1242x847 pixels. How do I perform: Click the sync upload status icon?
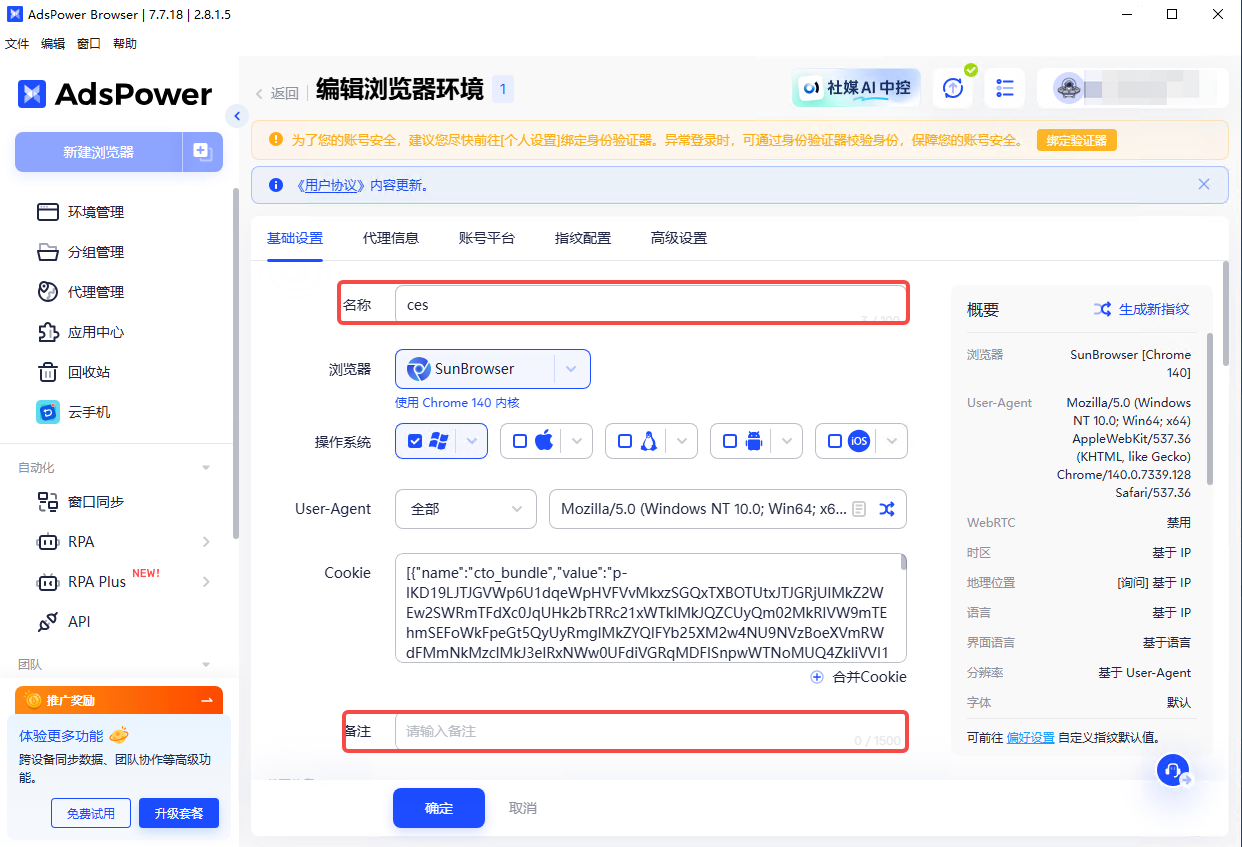click(953, 88)
